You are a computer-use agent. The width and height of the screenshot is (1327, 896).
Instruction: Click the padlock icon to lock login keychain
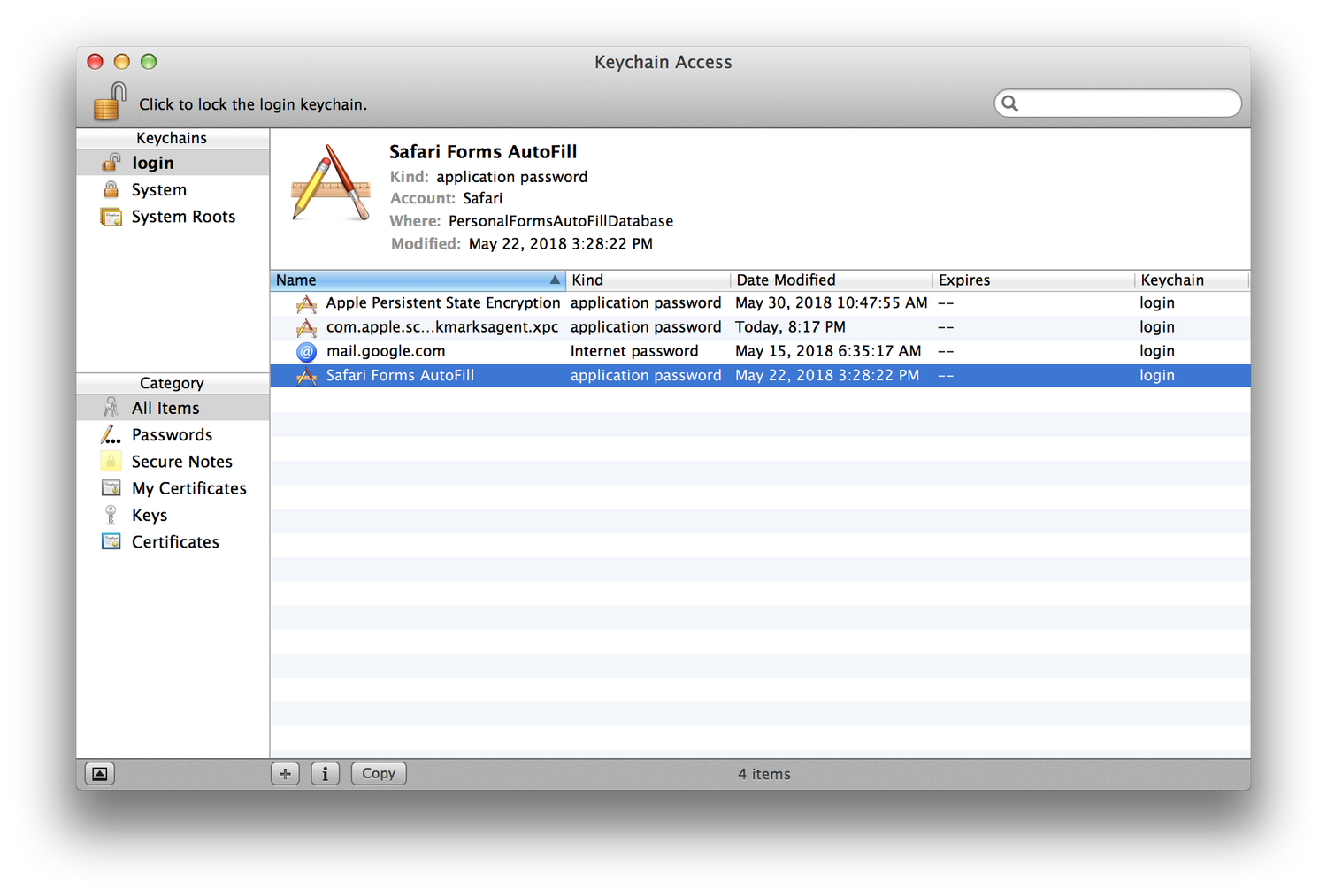coord(110,102)
